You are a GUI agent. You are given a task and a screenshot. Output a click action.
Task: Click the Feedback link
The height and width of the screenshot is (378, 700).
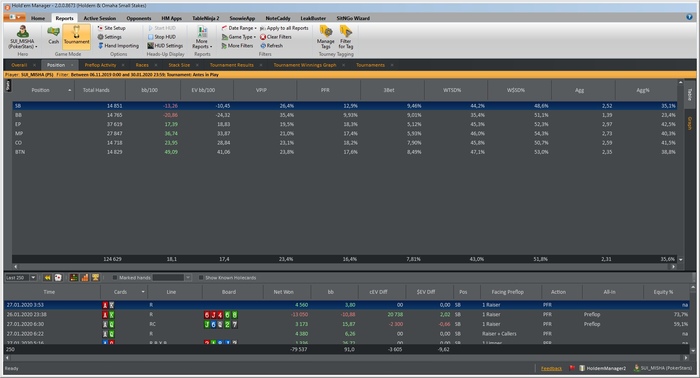click(551, 369)
